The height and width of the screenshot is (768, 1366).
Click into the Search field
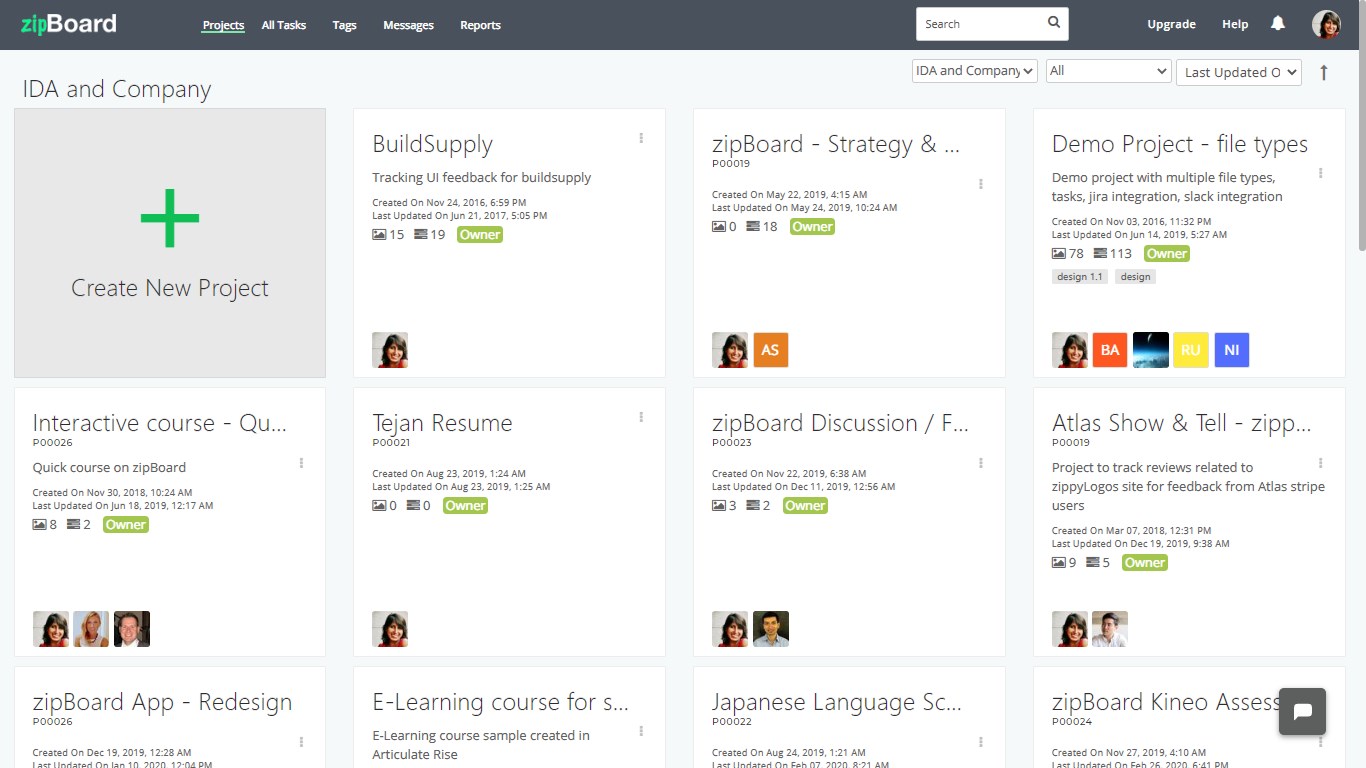click(x=980, y=24)
